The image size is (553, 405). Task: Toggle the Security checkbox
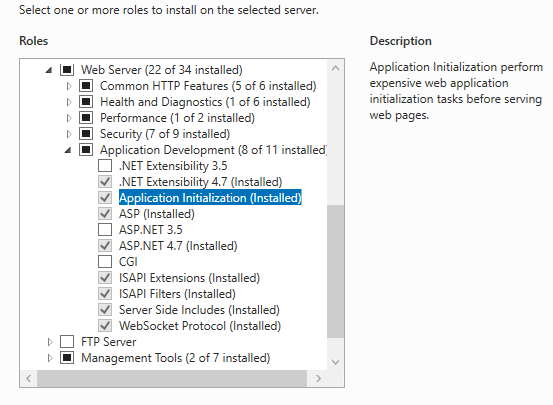point(86,134)
